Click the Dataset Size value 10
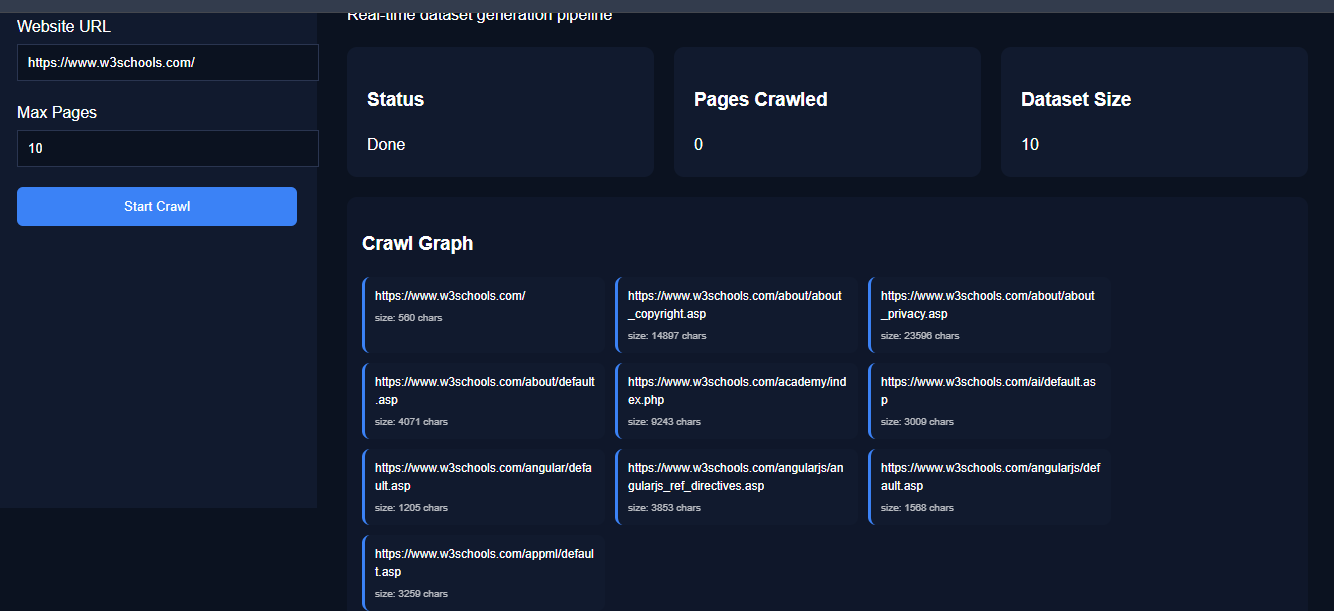This screenshot has height=614, width=1334. (1030, 144)
